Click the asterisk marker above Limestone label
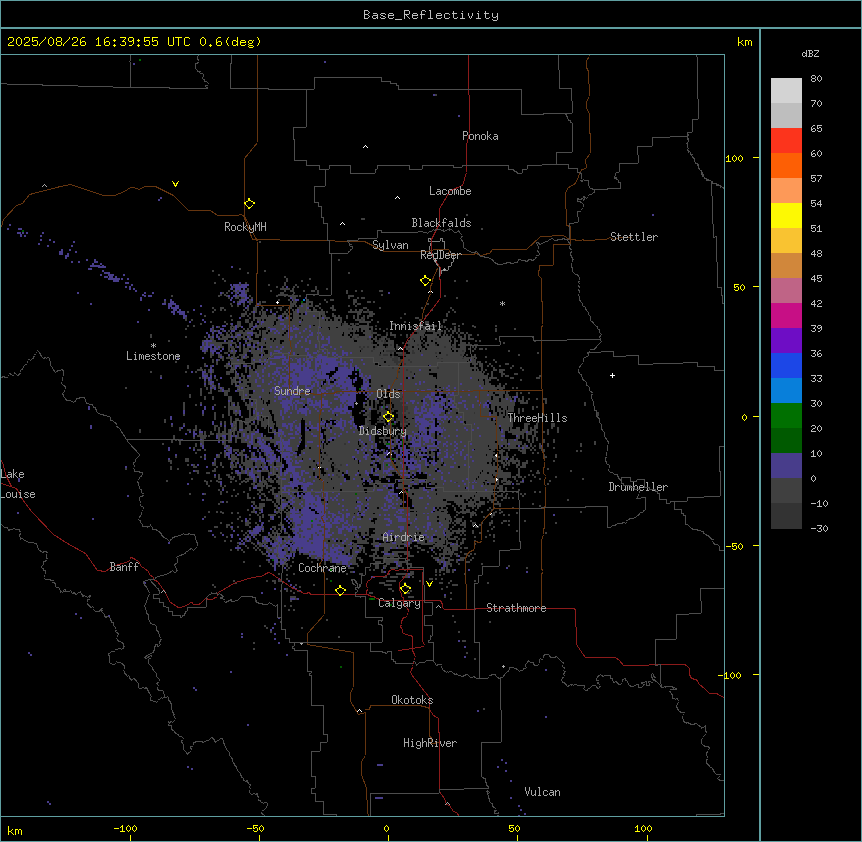Screen dimensions: 862x842 click(153, 346)
